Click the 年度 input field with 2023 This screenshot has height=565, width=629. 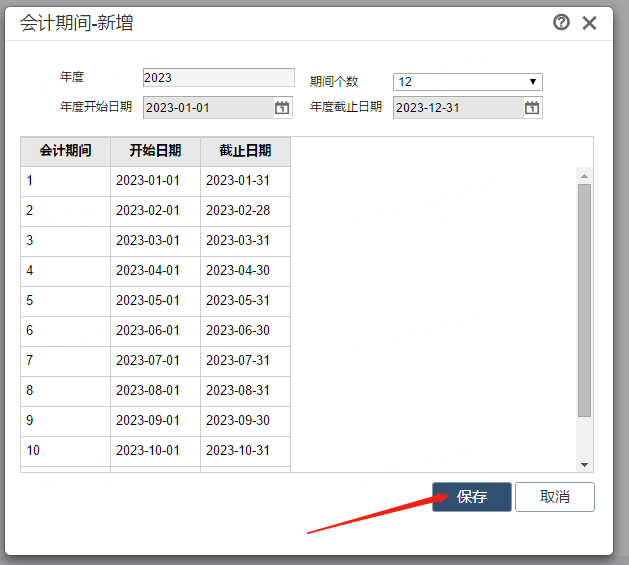click(x=219, y=77)
